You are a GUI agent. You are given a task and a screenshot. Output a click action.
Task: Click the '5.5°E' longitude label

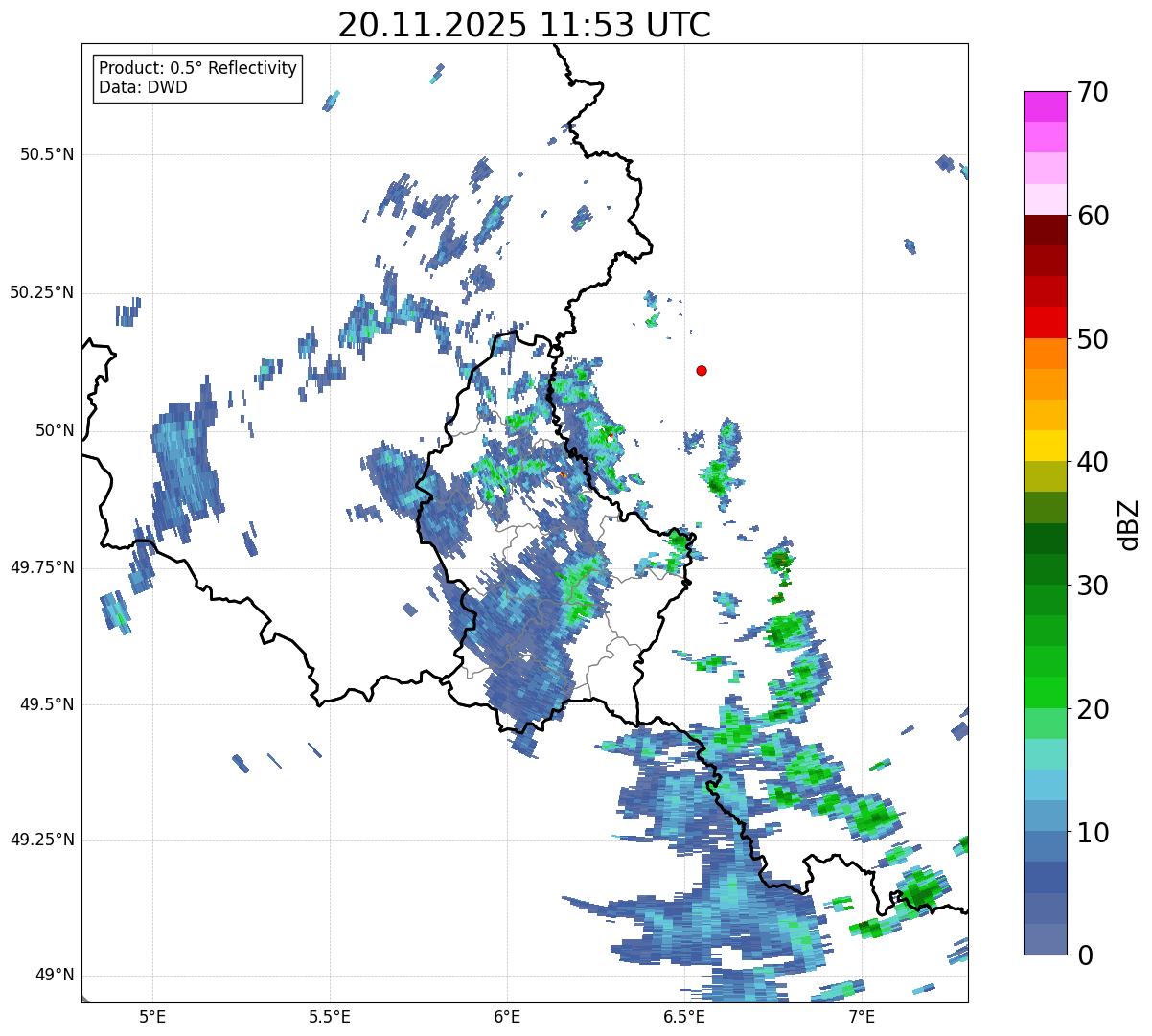(330, 1017)
